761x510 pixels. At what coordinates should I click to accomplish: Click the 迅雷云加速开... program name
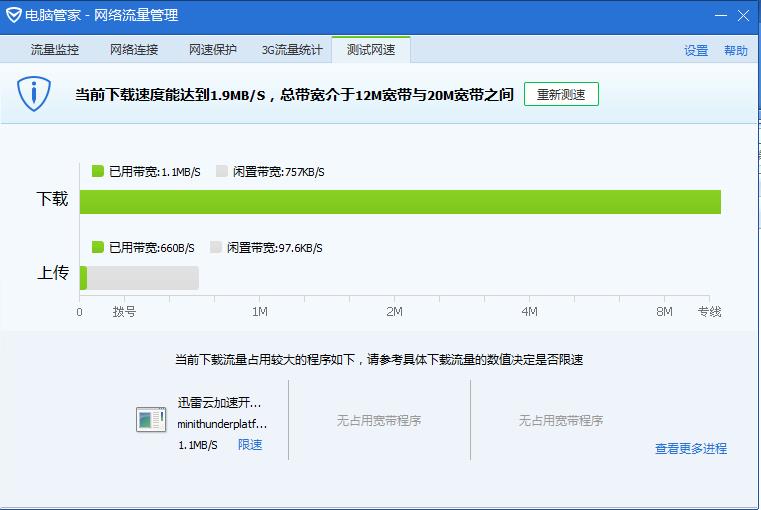(x=219, y=402)
